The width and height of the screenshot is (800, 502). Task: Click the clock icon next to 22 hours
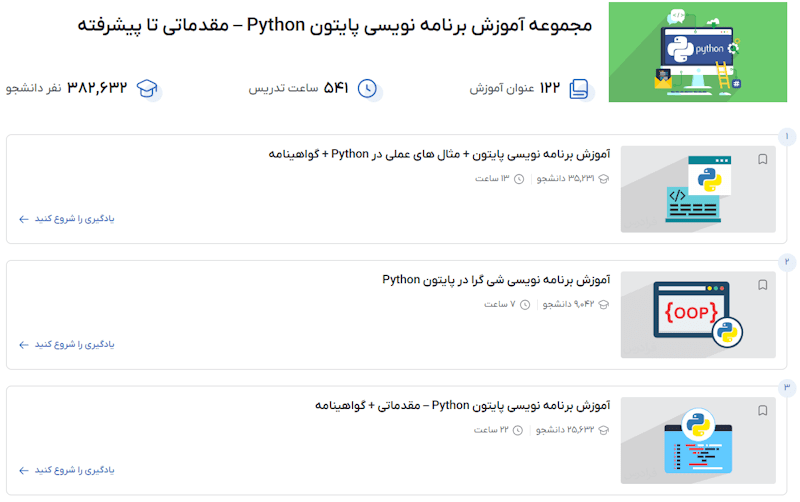click(x=519, y=430)
